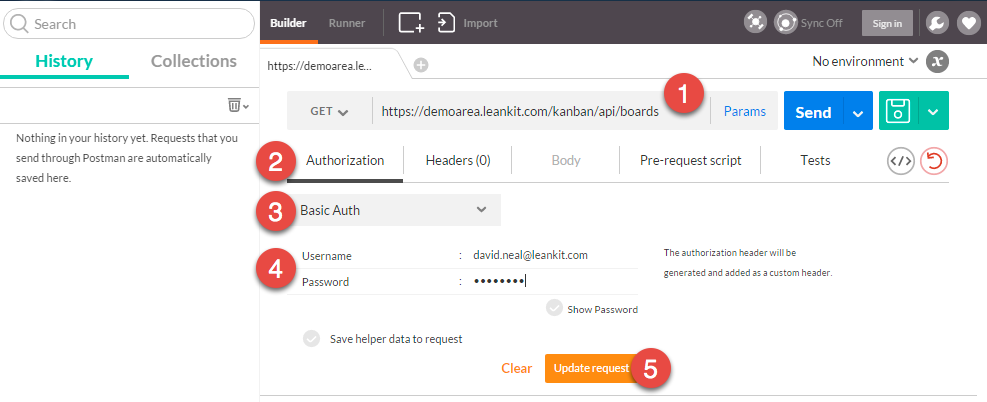987x402 pixels.
Task: Open the settings wrench icon
Action: [937, 23]
